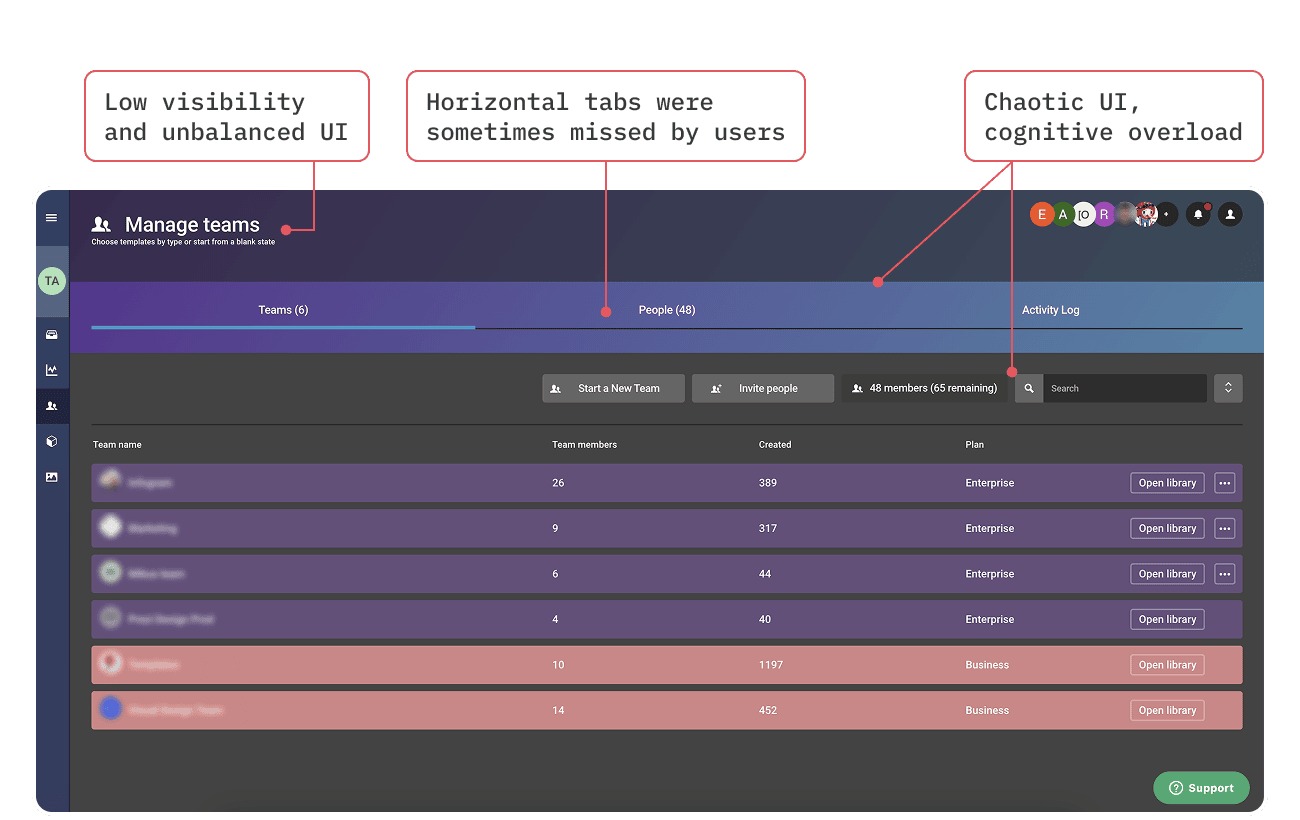
Task: Click the Team name column header
Action: coord(117,445)
